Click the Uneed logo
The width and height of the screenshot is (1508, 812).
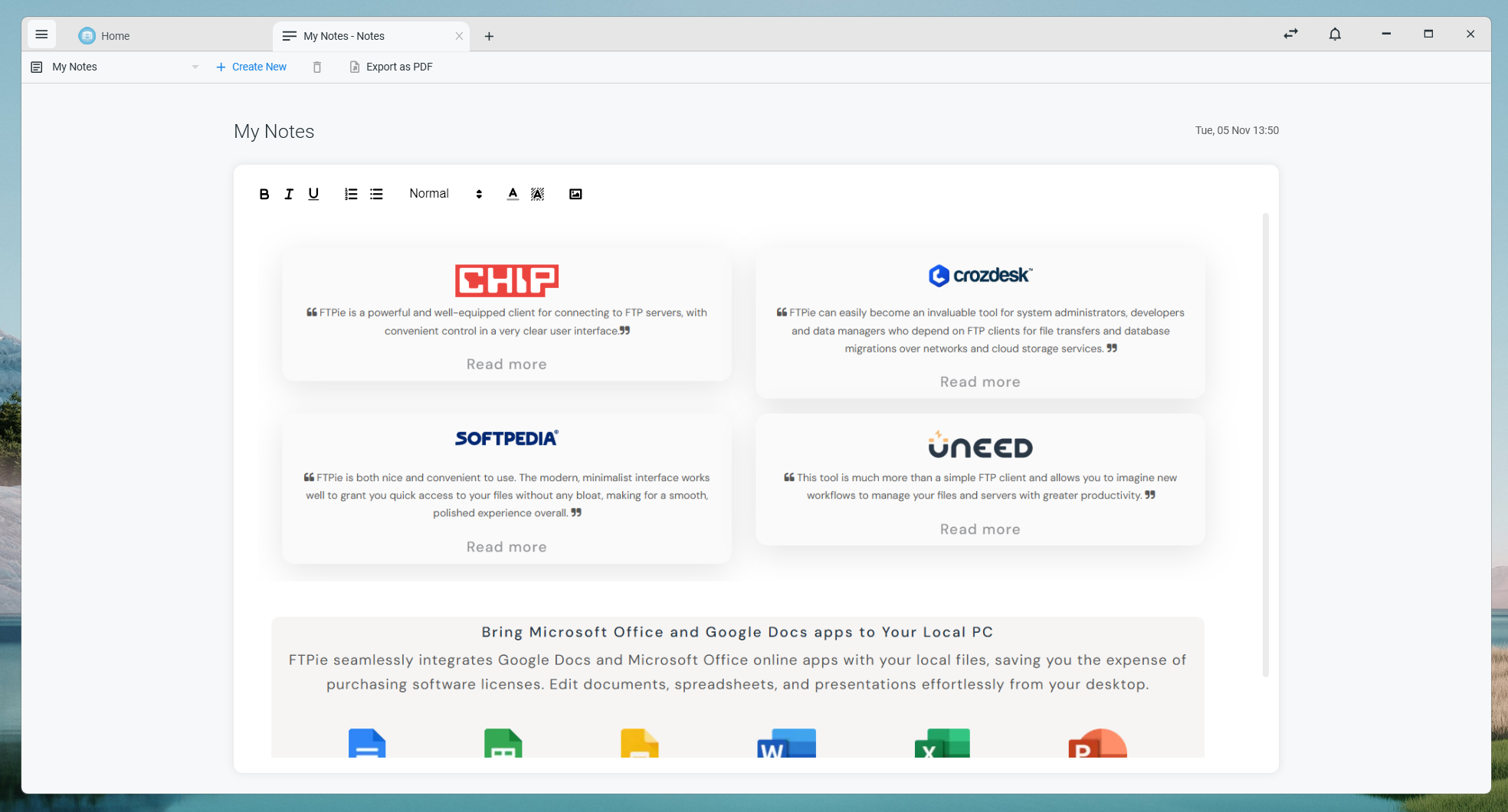pyautogui.click(x=980, y=445)
